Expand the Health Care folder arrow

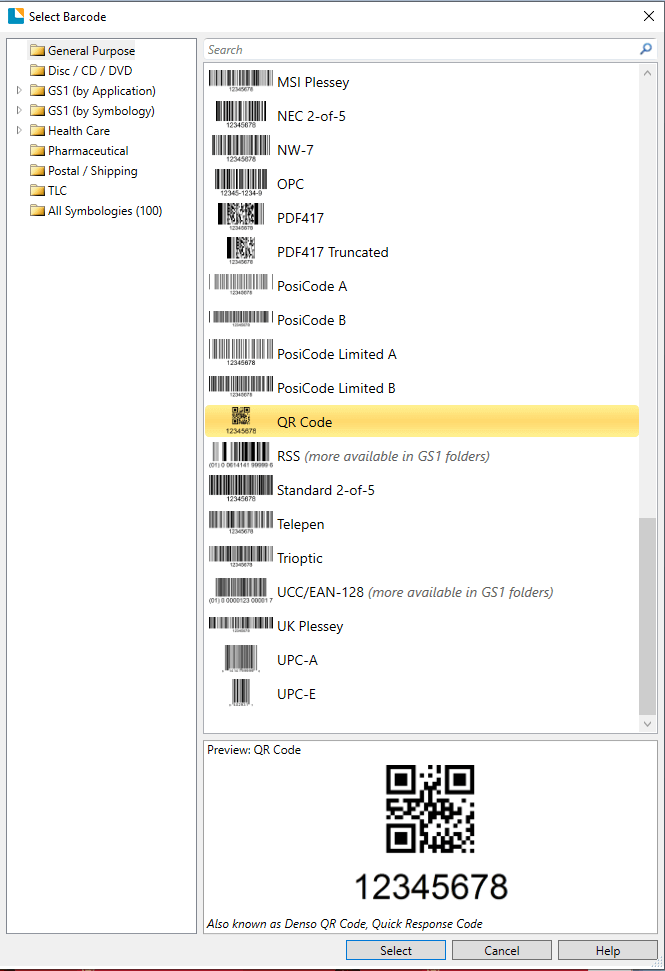tap(18, 131)
